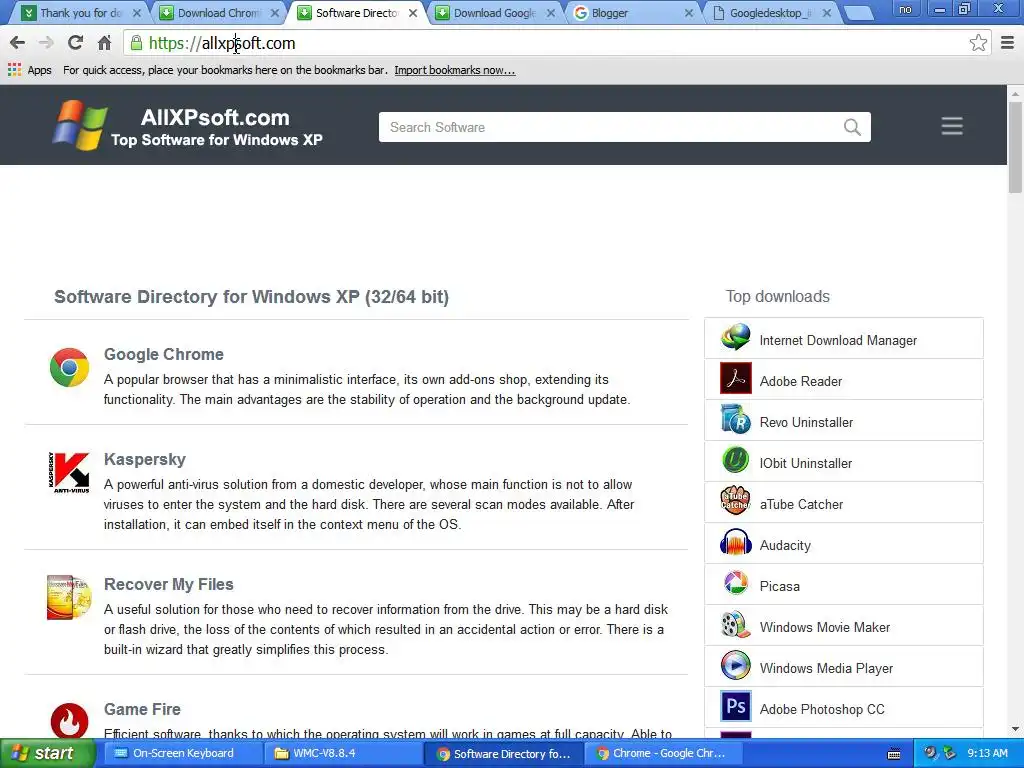Click the IObit Uninstaller icon
The image size is (1024, 768).
735,461
